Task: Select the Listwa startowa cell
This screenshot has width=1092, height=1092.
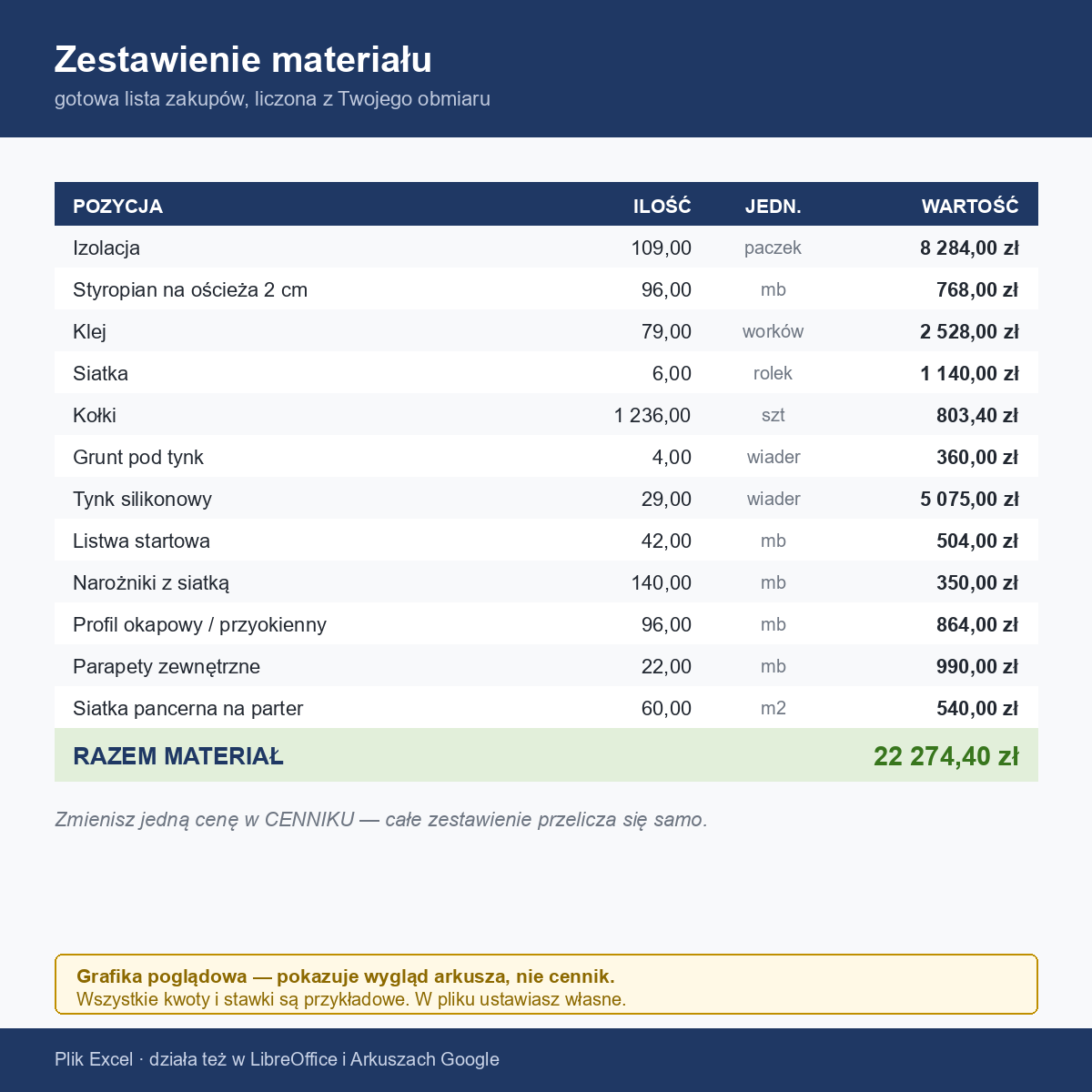Action: coord(141,541)
